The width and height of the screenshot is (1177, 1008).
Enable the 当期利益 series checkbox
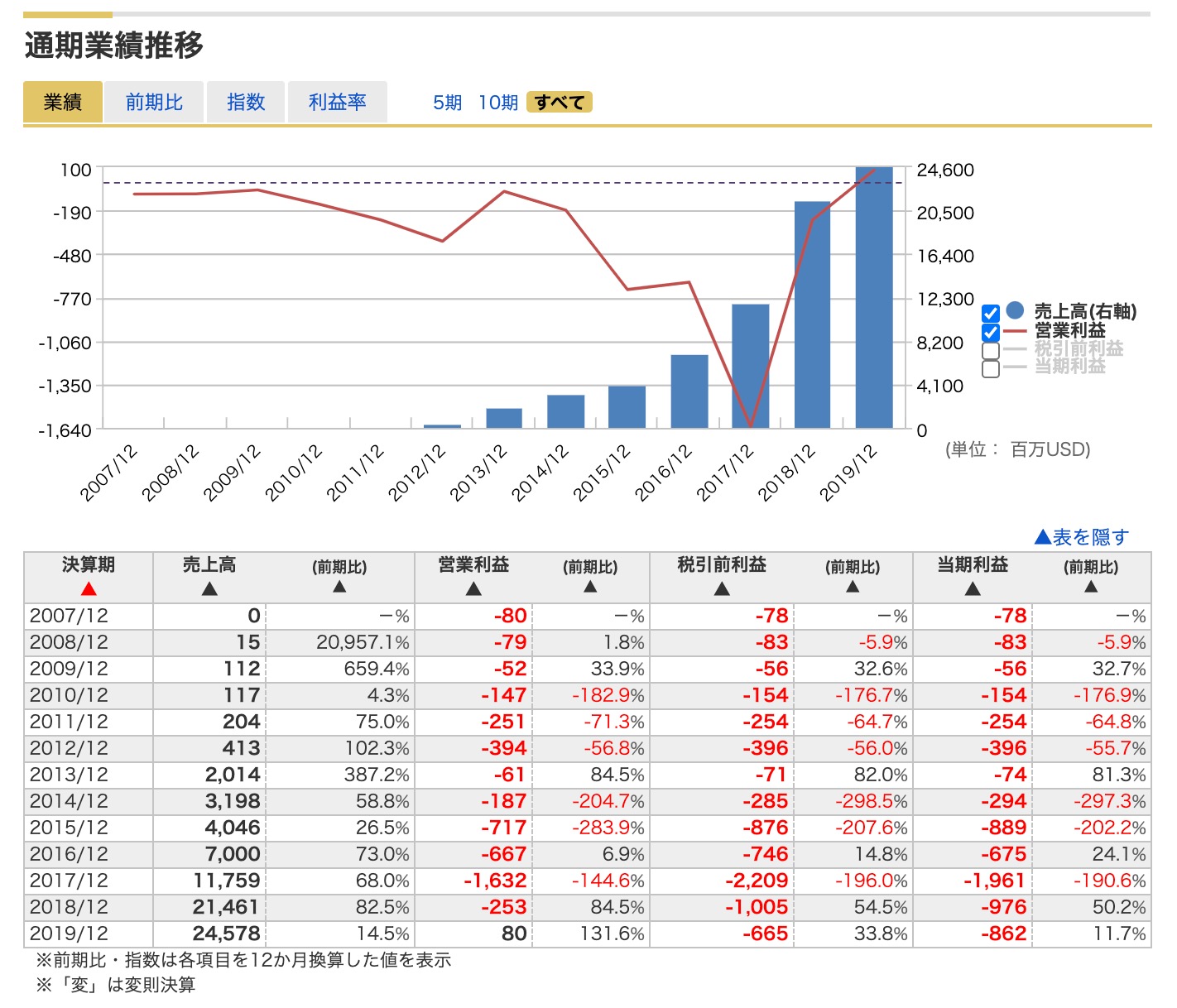point(991,368)
